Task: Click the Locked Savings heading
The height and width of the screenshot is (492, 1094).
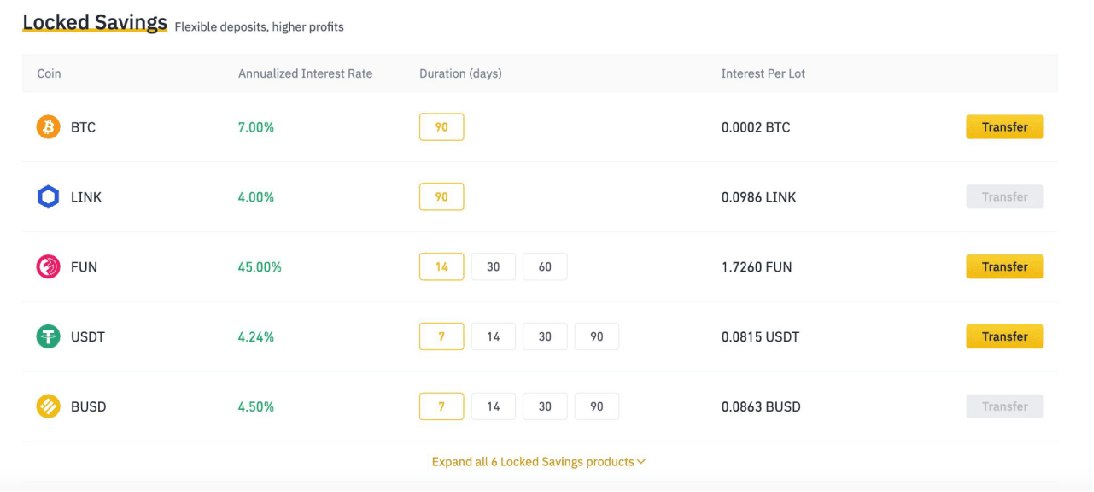Action: click(x=94, y=23)
